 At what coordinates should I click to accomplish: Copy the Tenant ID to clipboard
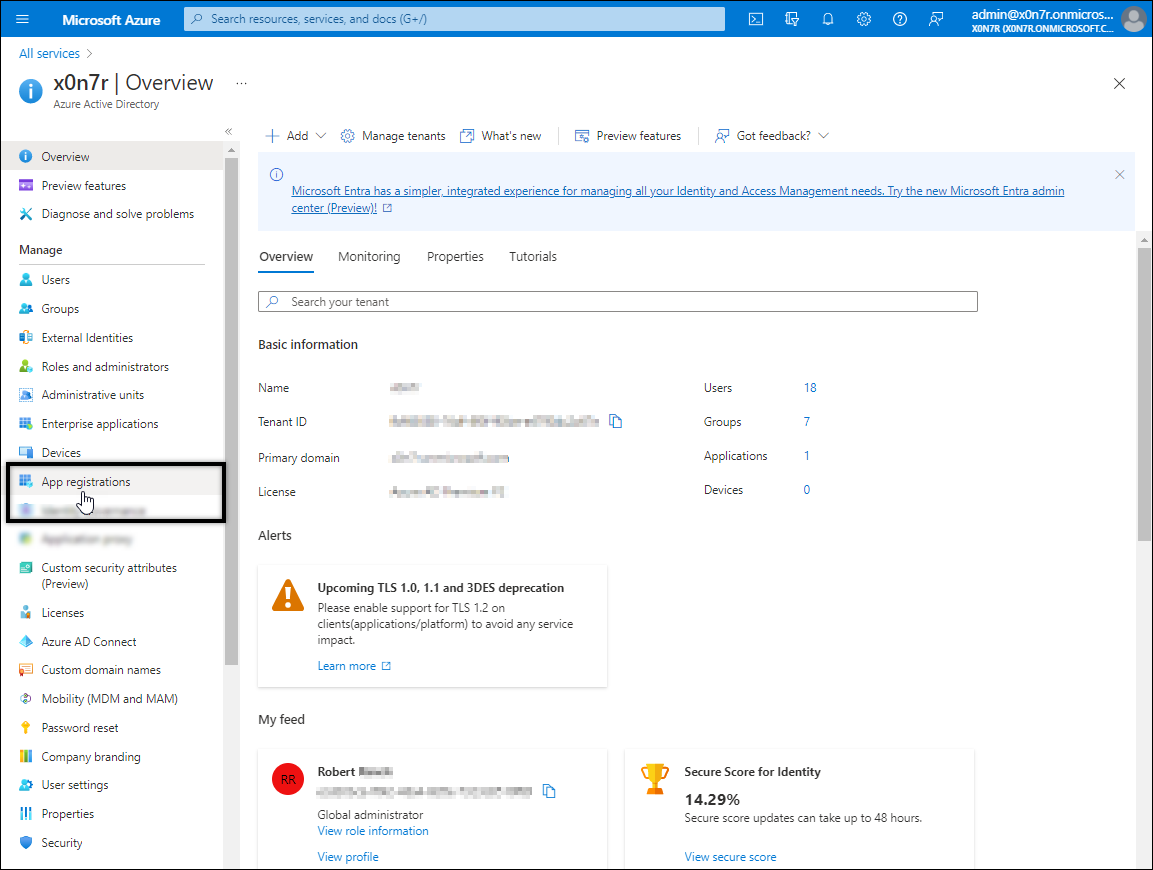tap(616, 422)
